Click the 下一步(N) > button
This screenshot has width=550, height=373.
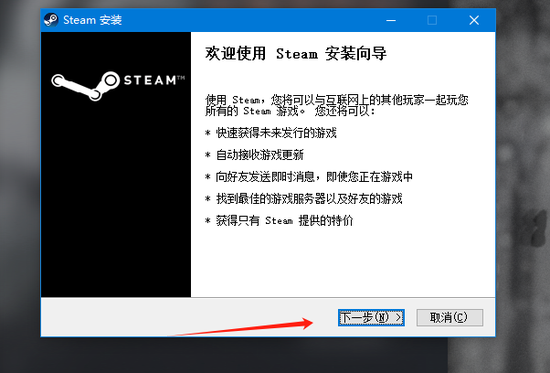tap(371, 318)
